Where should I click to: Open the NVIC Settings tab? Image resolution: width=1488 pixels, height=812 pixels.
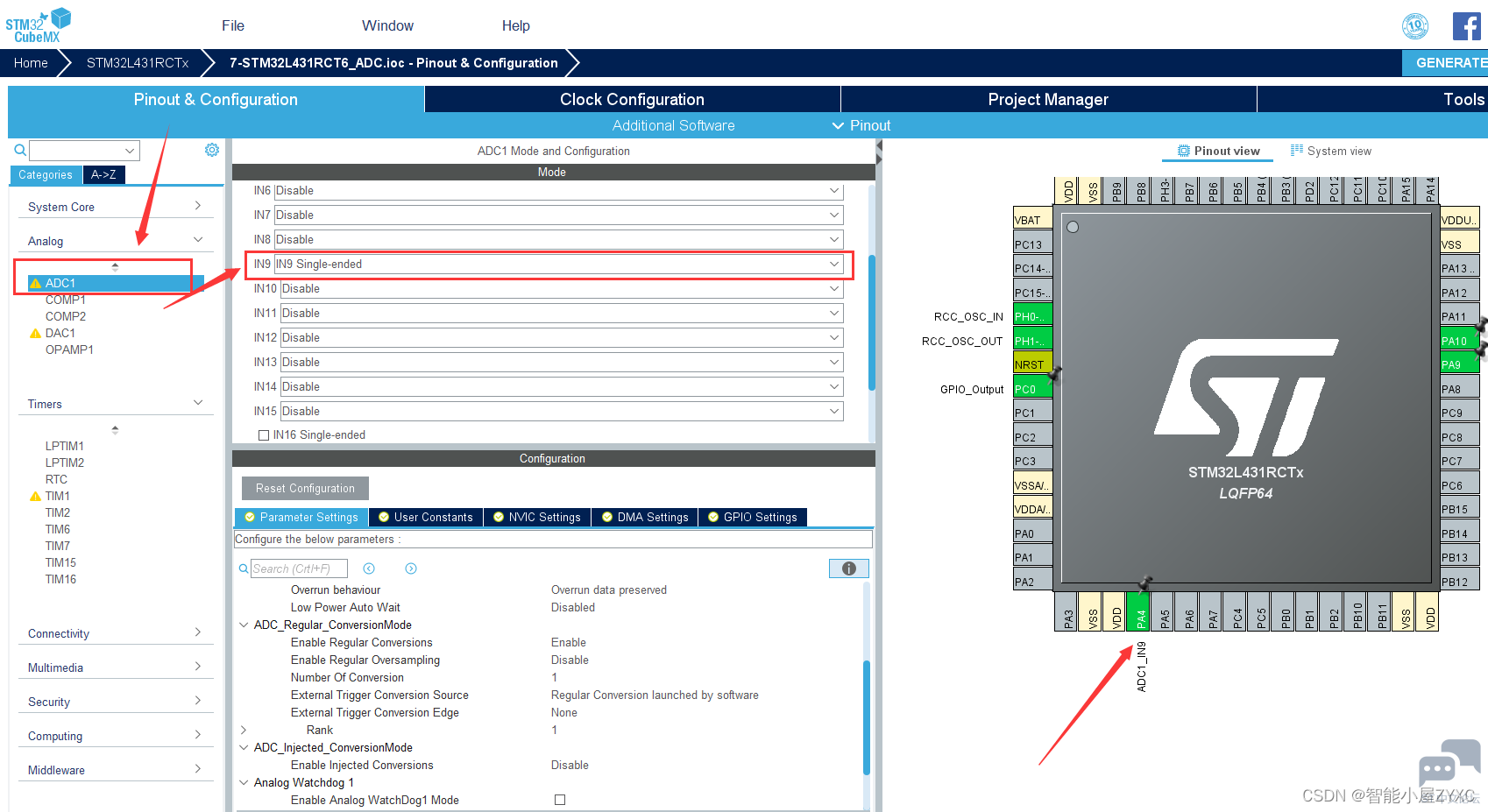coord(536,517)
